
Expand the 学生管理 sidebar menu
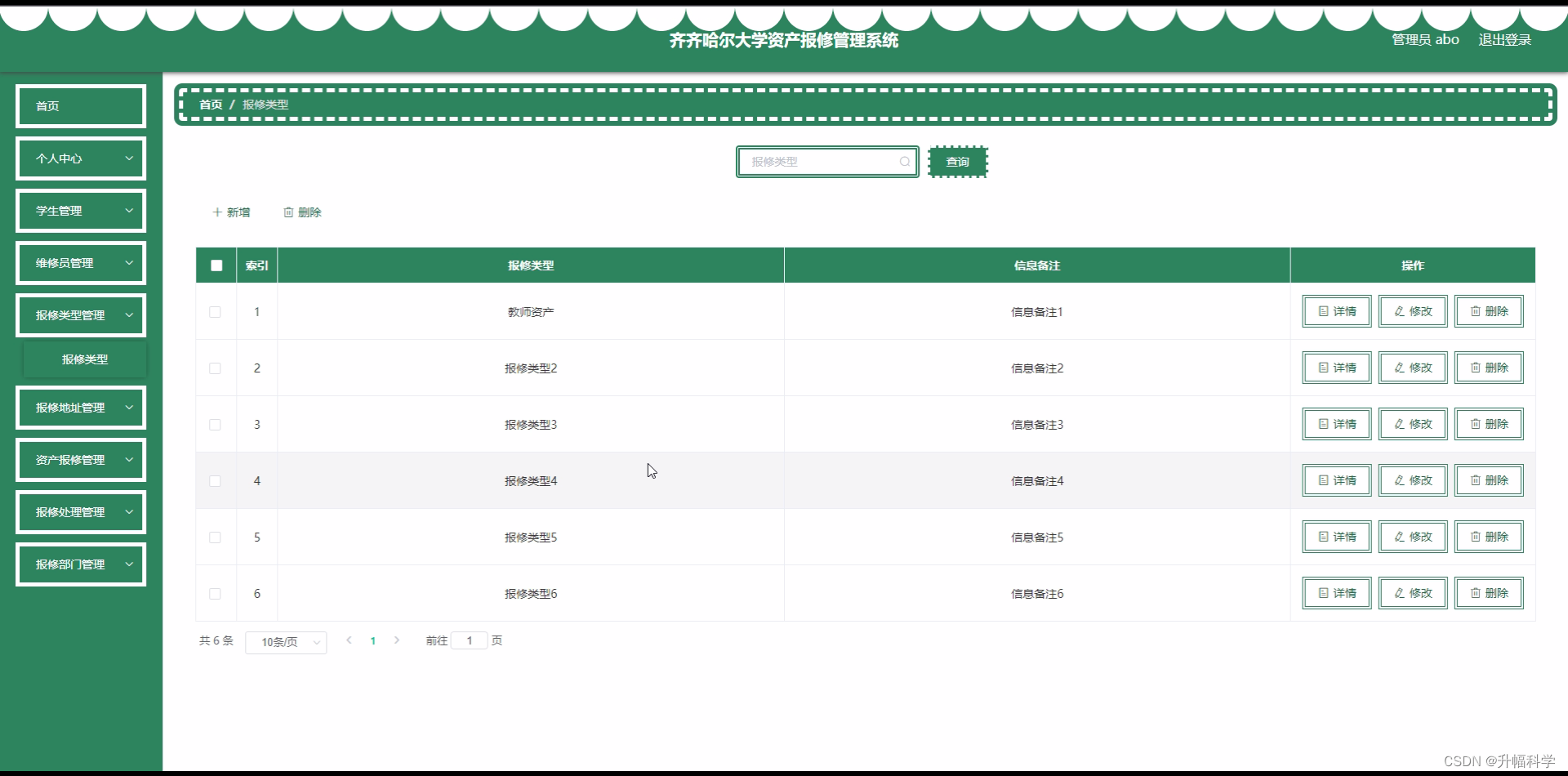click(80, 210)
